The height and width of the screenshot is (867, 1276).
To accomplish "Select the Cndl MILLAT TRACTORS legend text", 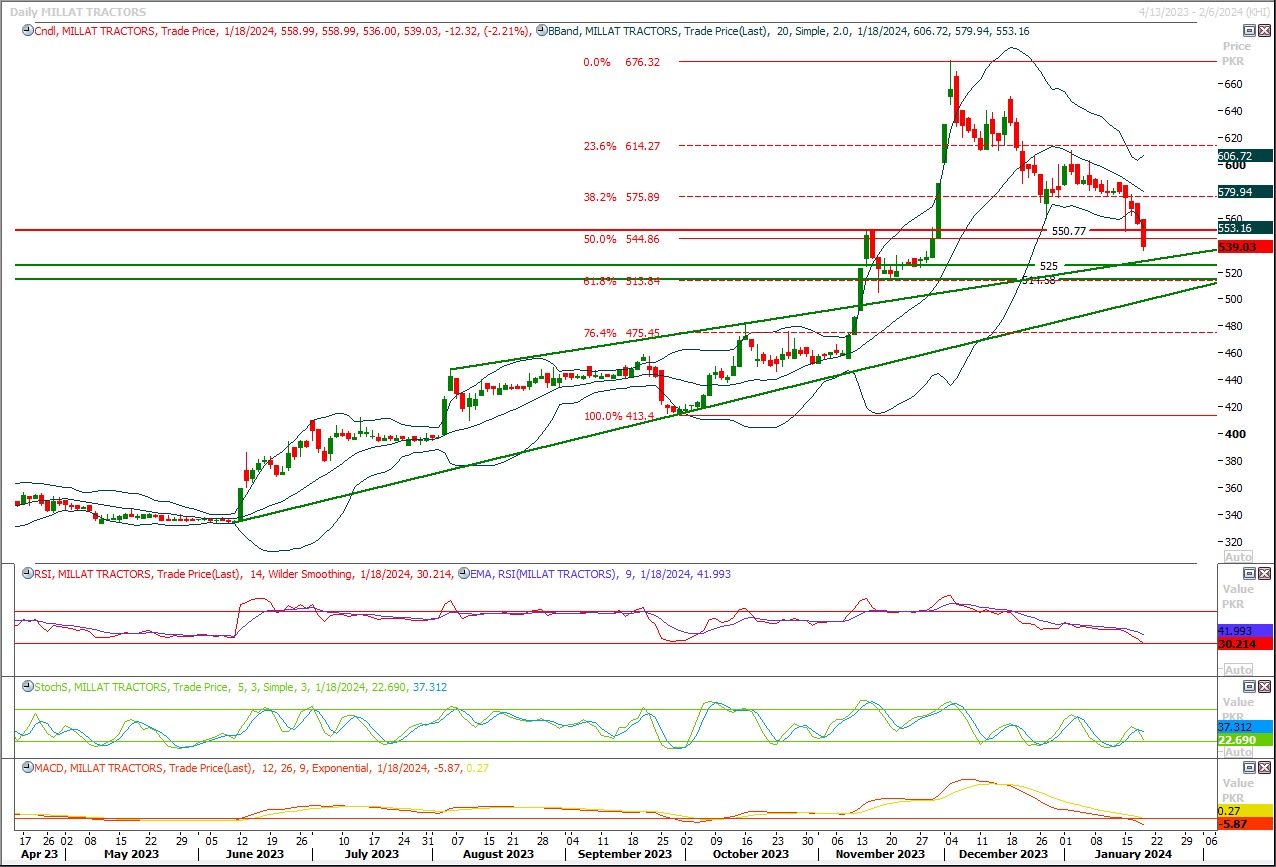I will click(x=284, y=31).
